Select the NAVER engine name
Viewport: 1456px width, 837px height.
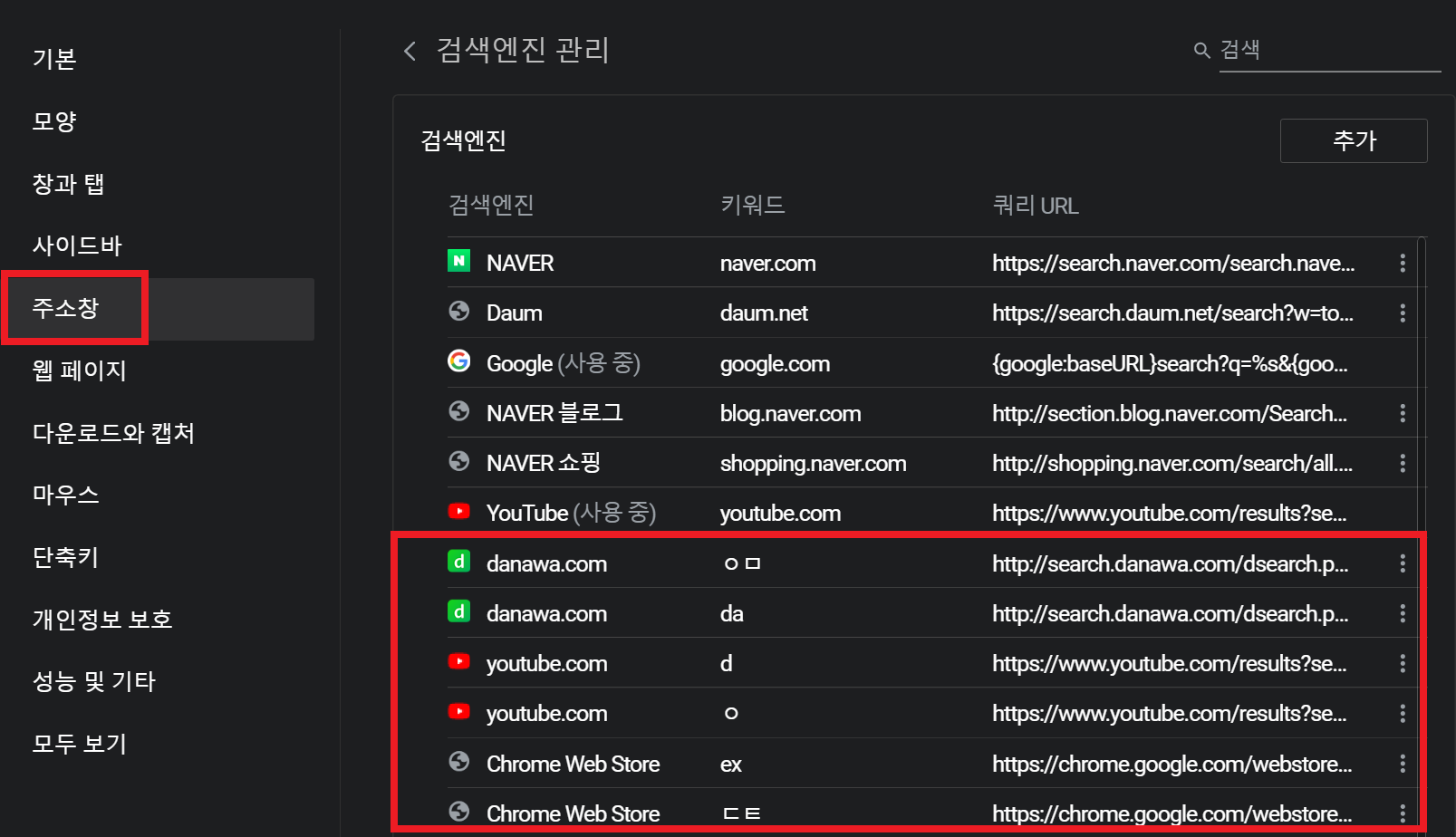click(520, 263)
